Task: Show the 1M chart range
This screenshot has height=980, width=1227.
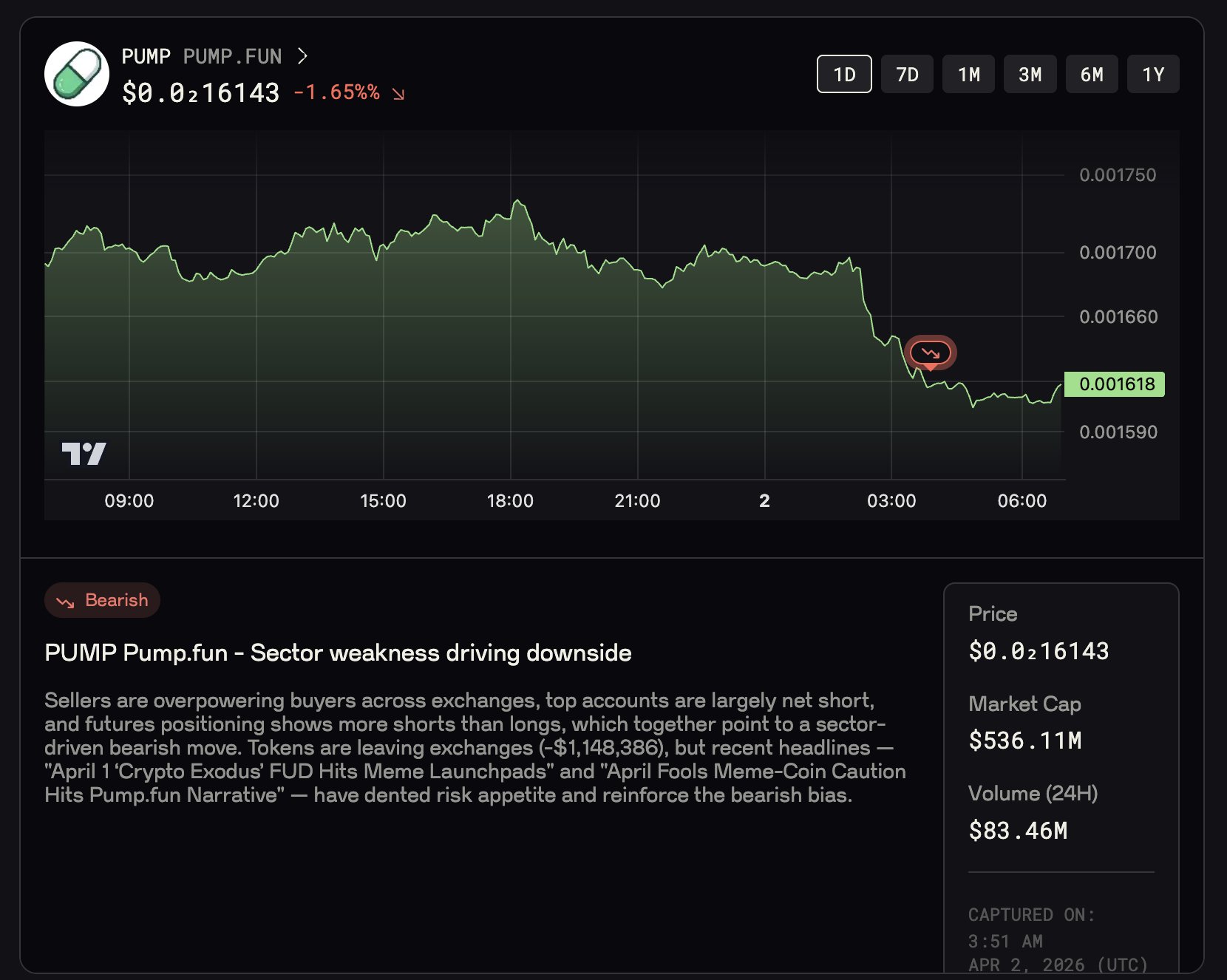Action: 968,74
